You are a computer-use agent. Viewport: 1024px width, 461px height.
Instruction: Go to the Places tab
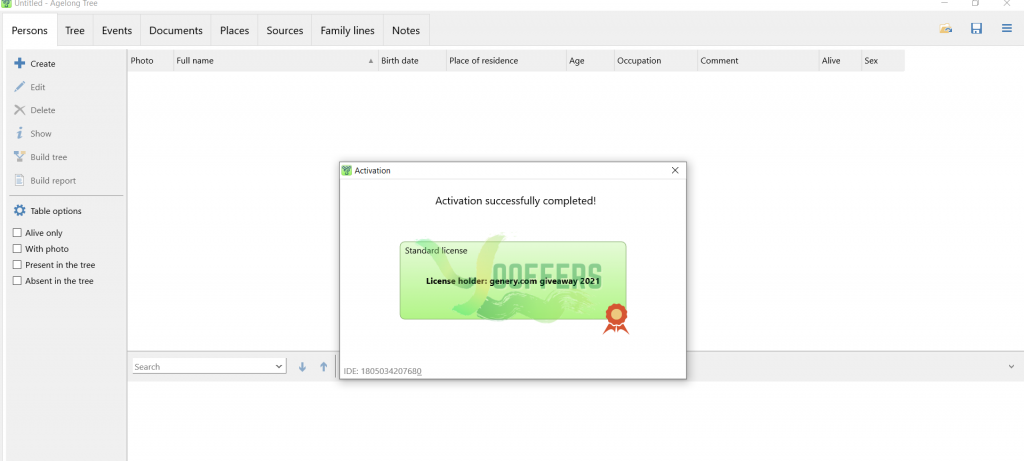point(234,31)
